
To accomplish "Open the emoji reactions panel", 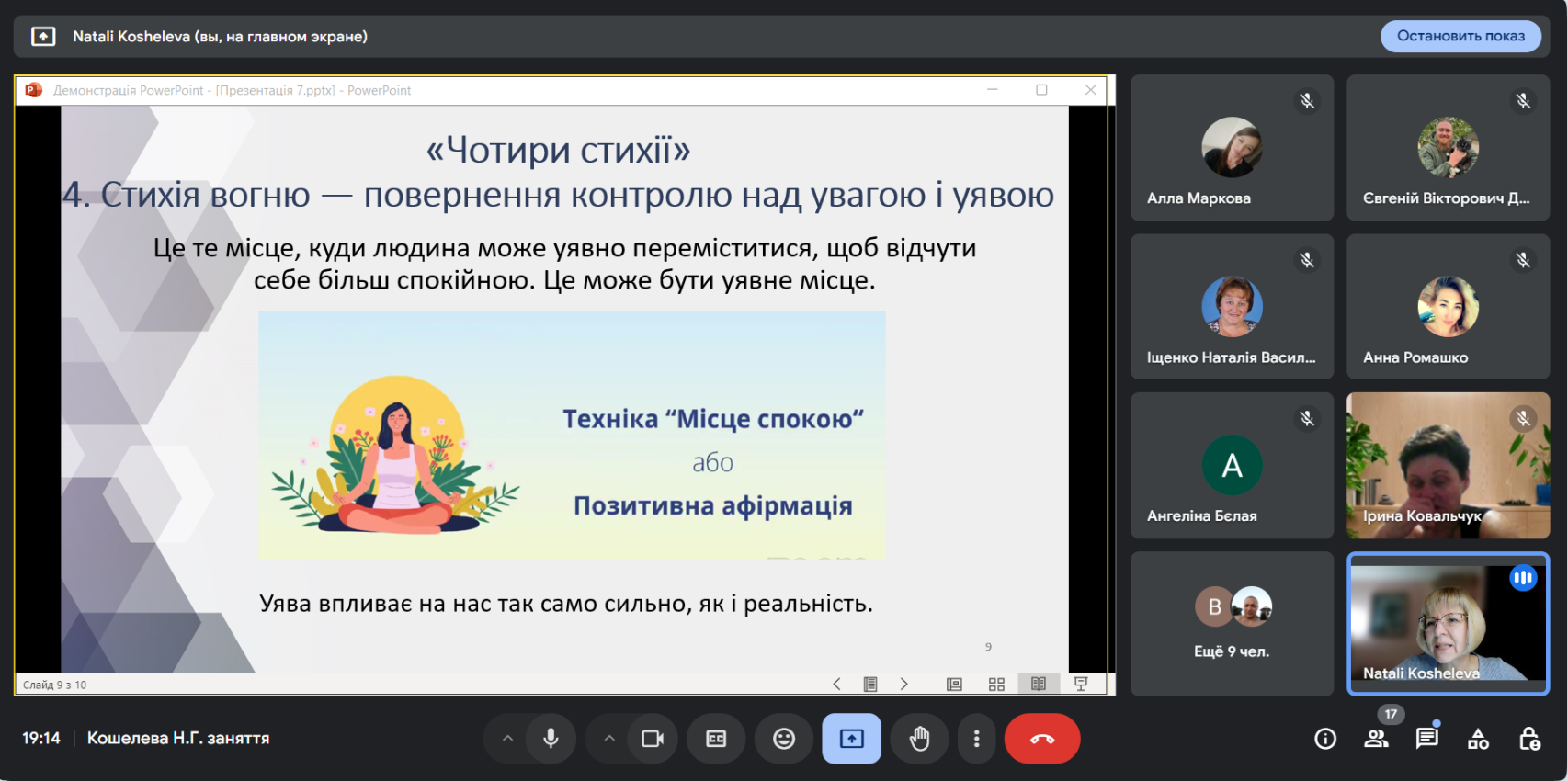I will pos(784,739).
